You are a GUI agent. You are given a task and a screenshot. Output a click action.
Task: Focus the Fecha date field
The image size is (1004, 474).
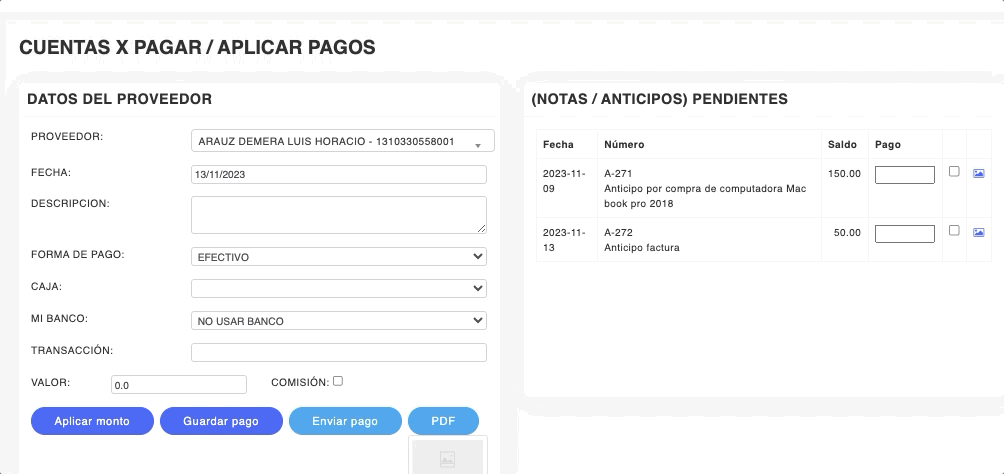tap(338, 174)
